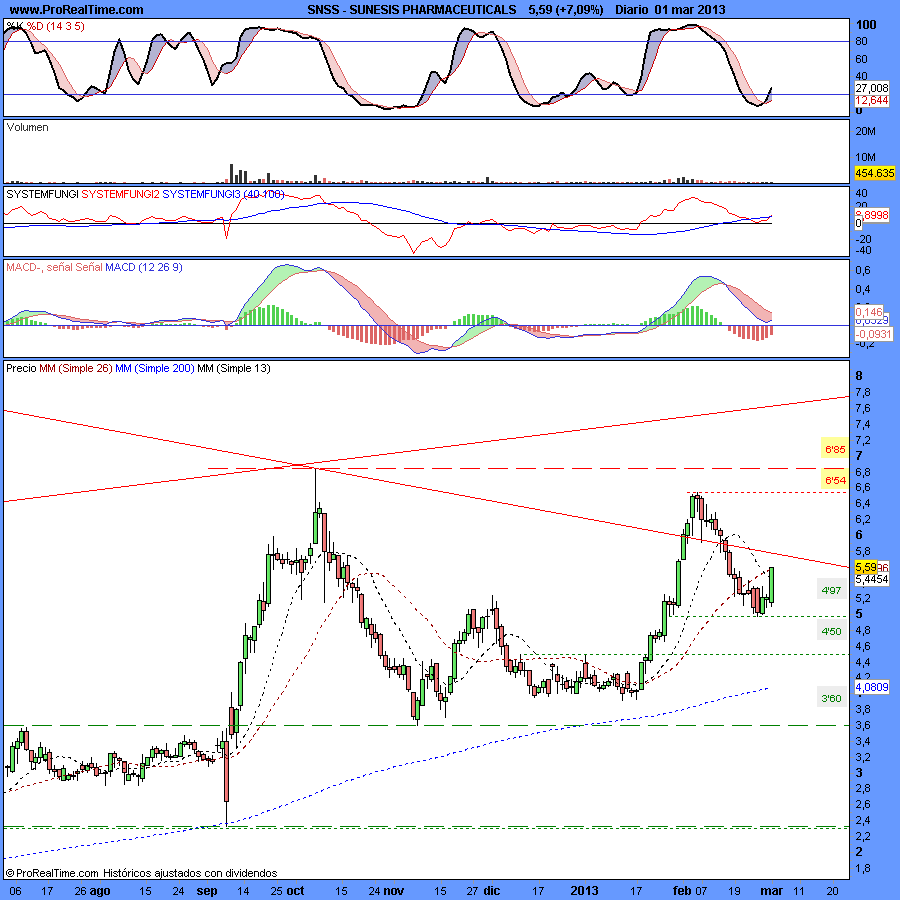Click the ProRealTime.com copyright footer text
Screen dimensions: 900x900
coord(141,873)
